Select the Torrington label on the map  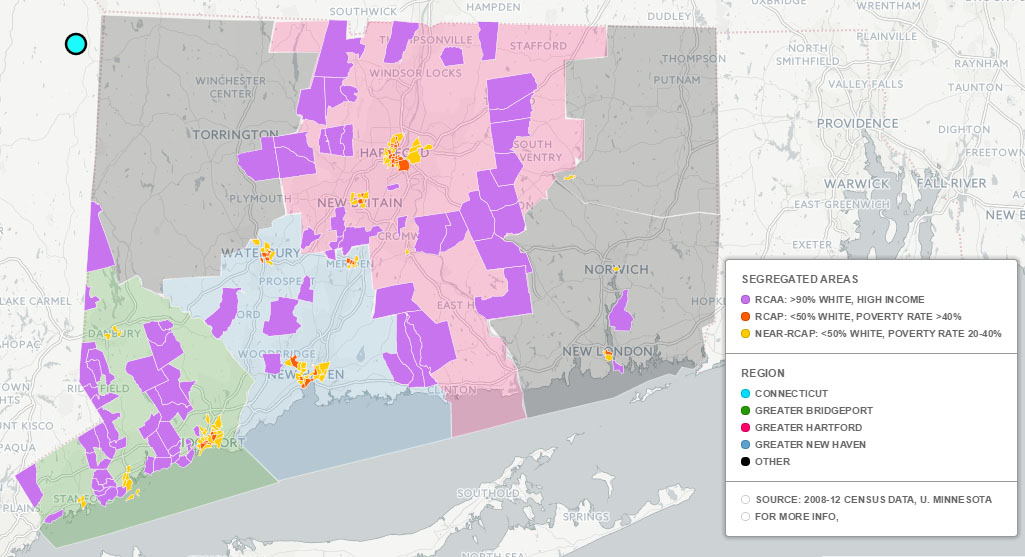[235, 134]
